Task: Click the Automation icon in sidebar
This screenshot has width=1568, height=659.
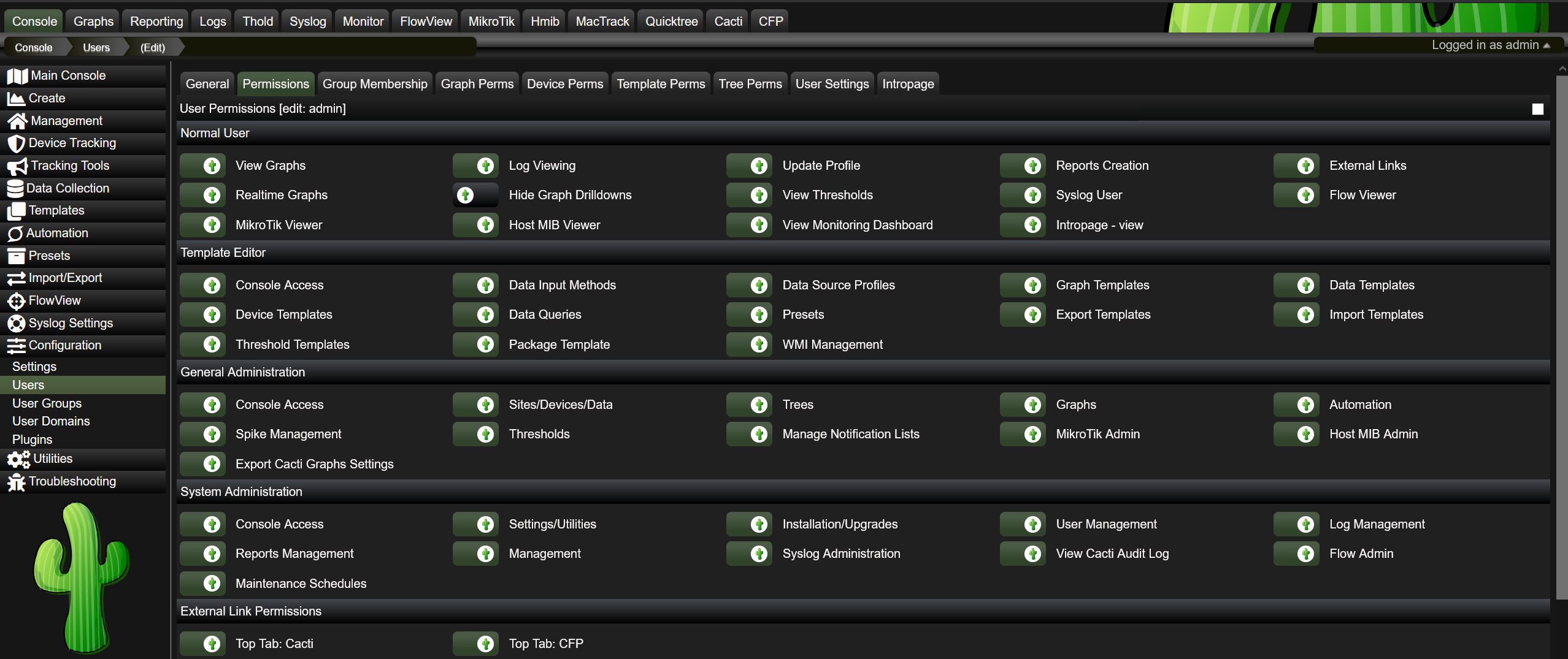Action: click(15, 233)
